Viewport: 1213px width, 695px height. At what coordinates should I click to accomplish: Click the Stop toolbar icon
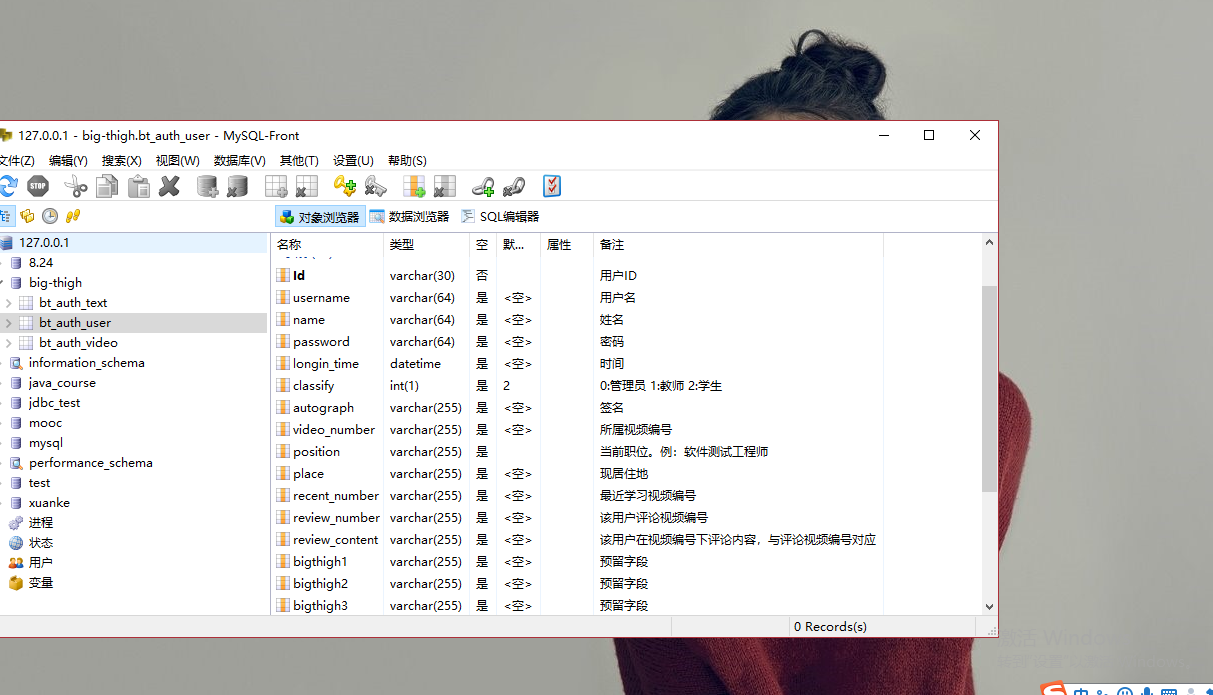pyautogui.click(x=38, y=186)
